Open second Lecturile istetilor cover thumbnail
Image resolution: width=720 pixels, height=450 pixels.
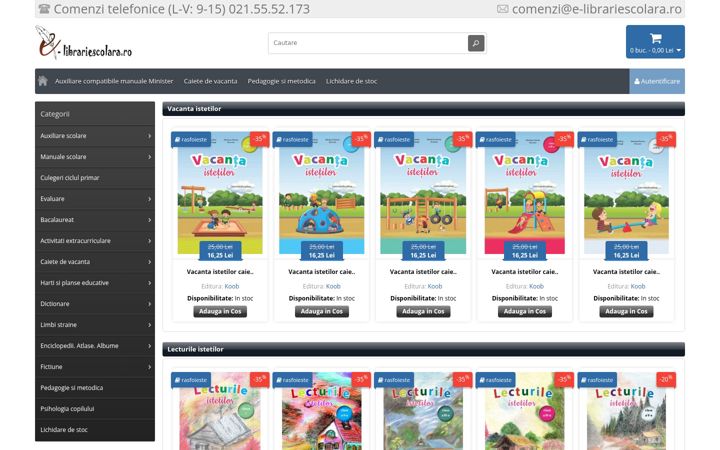coord(321,411)
